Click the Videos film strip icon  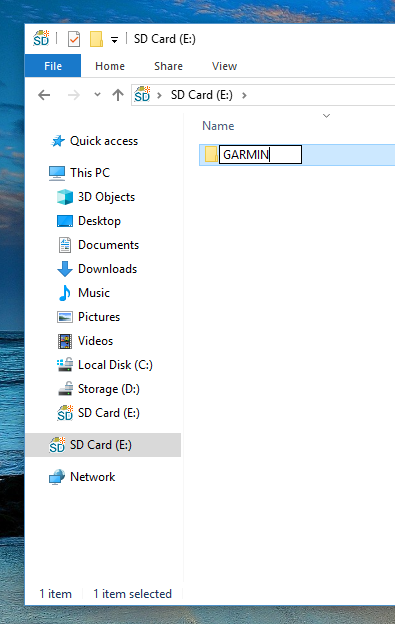65,341
